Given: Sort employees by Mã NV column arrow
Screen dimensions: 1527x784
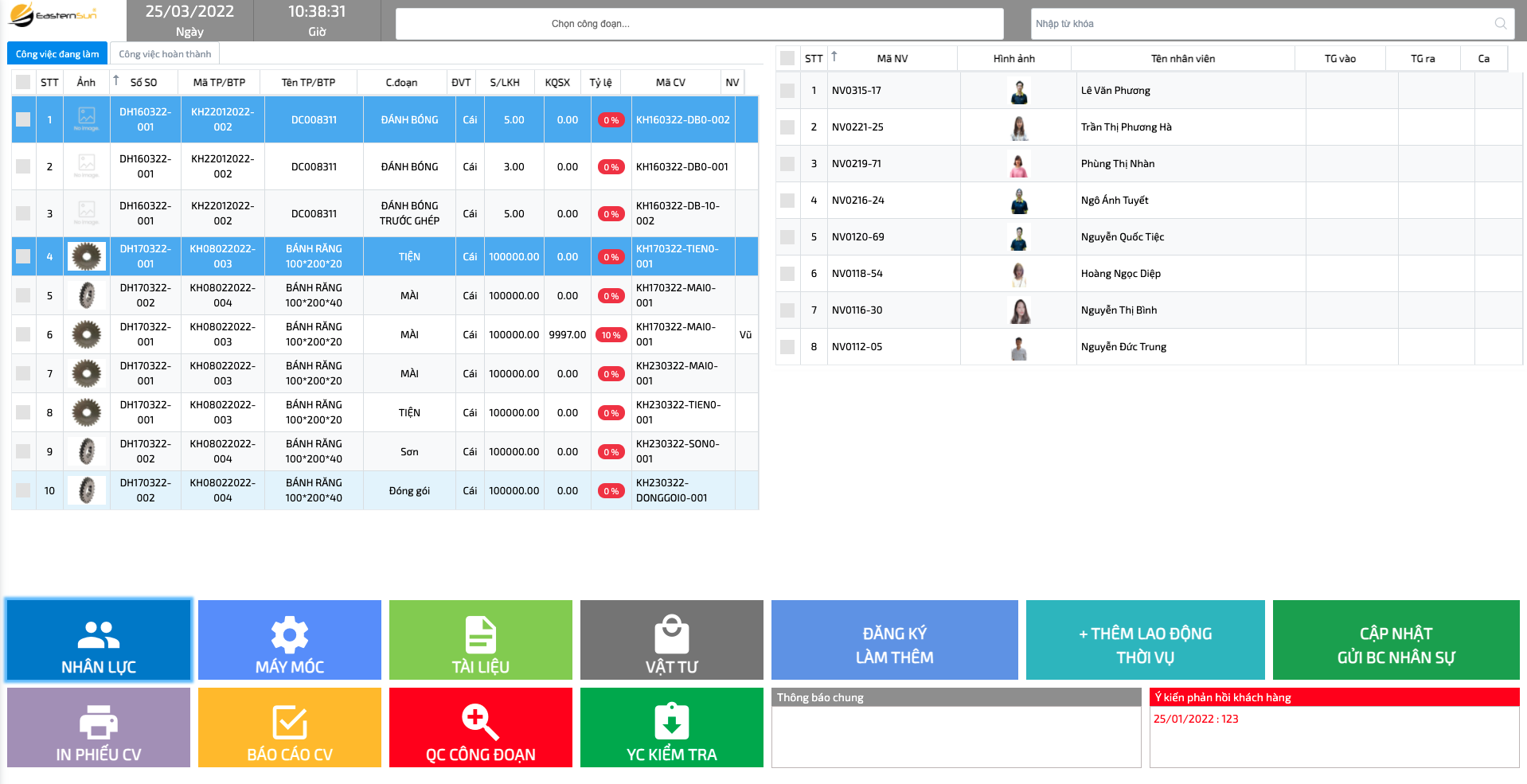Looking at the screenshot, I should tap(834, 57).
